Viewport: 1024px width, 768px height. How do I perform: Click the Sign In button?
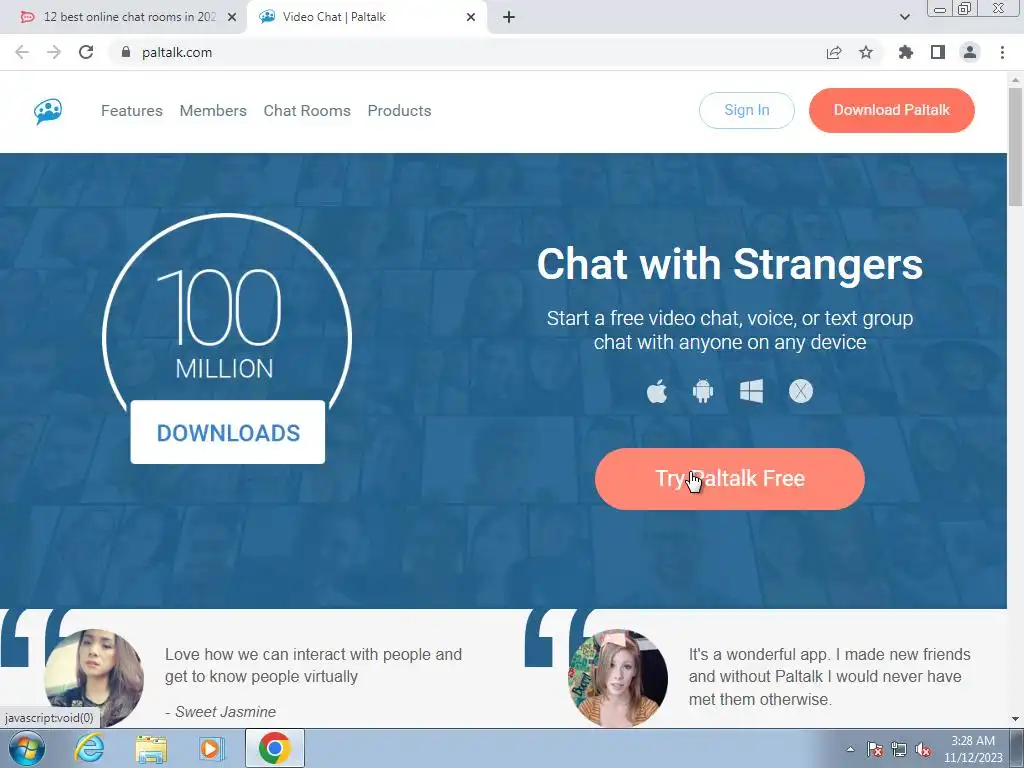746,110
